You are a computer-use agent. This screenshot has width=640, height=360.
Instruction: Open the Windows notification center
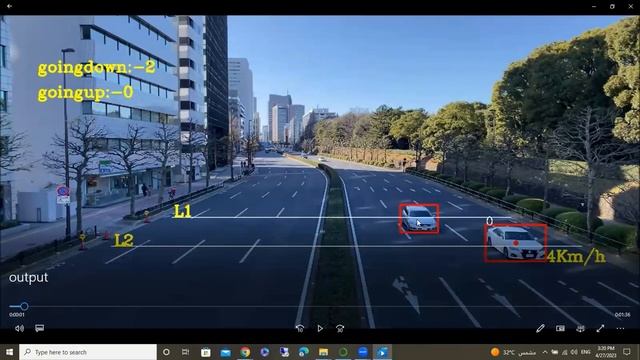pyautogui.click(x=627, y=352)
